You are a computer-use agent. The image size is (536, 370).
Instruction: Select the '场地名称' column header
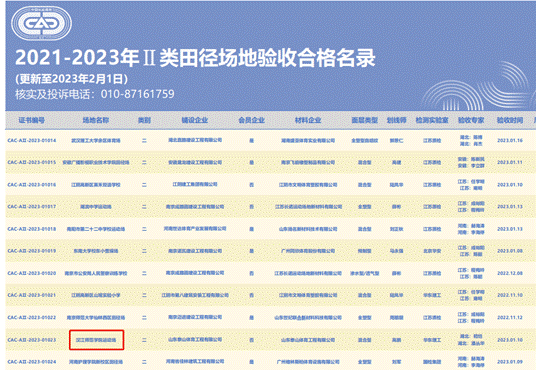(x=95, y=120)
